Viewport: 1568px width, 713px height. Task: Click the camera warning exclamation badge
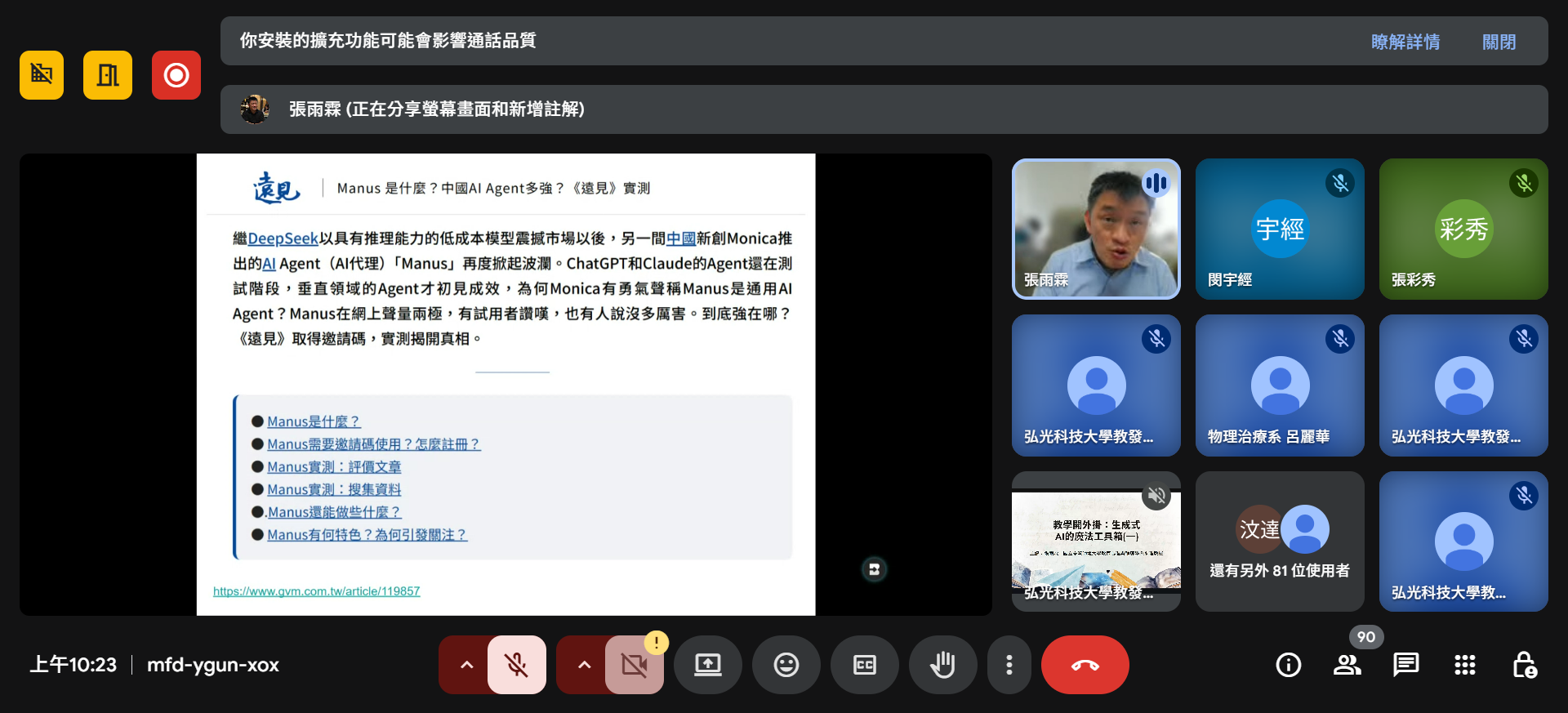(x=657, y=643)
